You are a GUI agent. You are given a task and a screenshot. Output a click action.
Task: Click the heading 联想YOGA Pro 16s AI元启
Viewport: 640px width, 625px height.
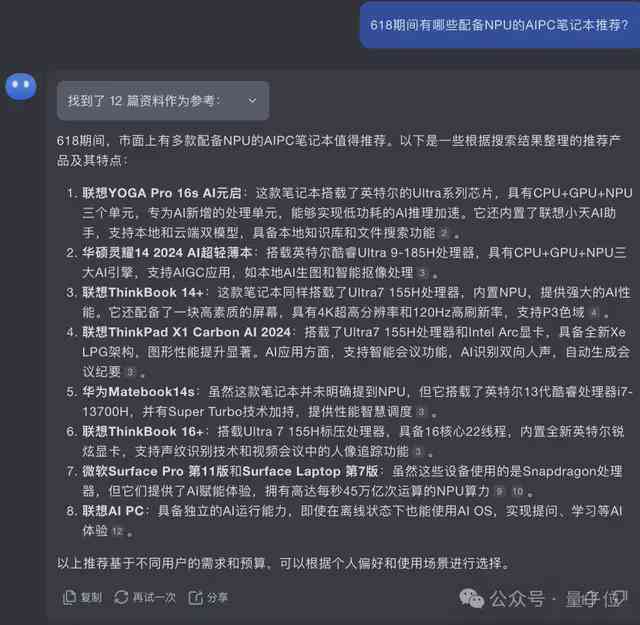pyautogui.click(x=162, y=193)
